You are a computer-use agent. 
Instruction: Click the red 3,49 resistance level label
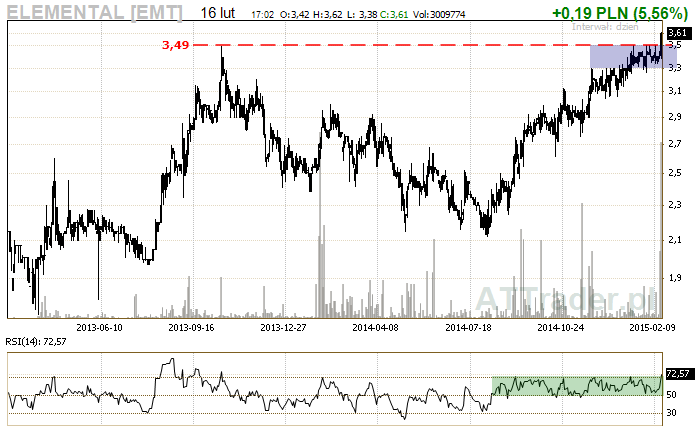coord(175,45)
